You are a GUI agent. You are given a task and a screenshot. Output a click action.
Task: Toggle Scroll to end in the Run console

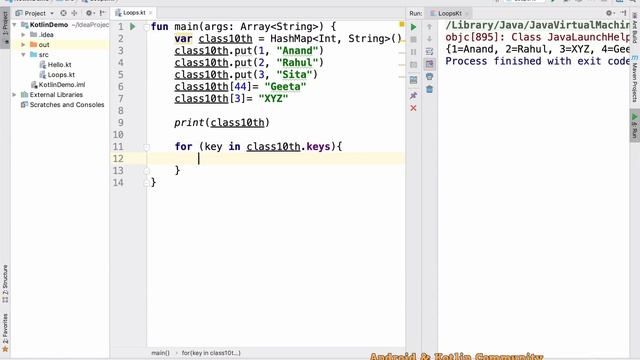(x=429, y=64)
